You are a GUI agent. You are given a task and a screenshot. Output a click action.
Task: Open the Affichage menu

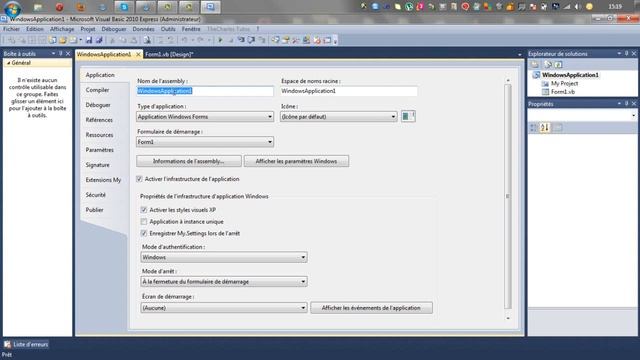(x=62, y=29)
